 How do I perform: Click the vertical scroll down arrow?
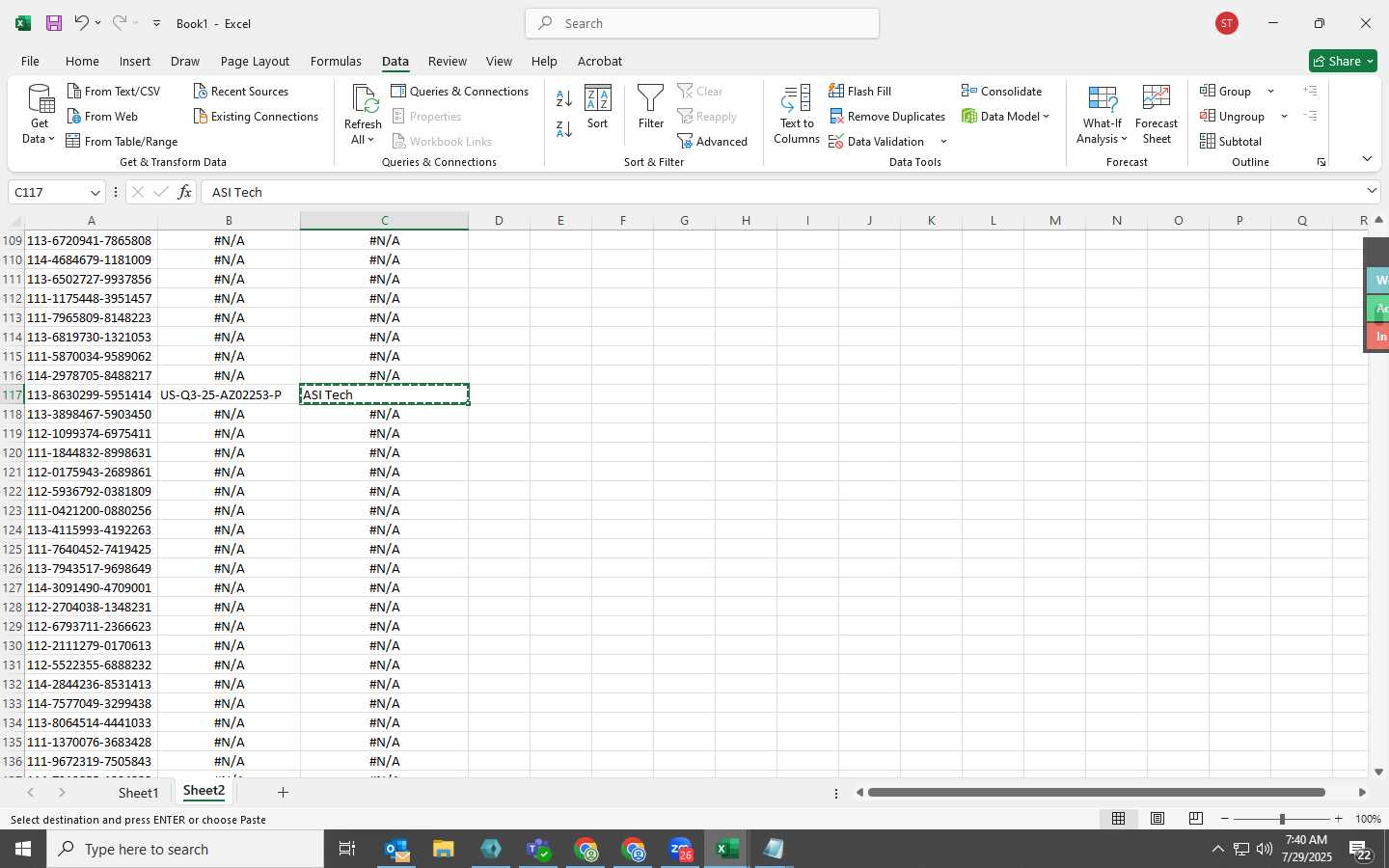pyautogui.click(x=1378, y=772)
